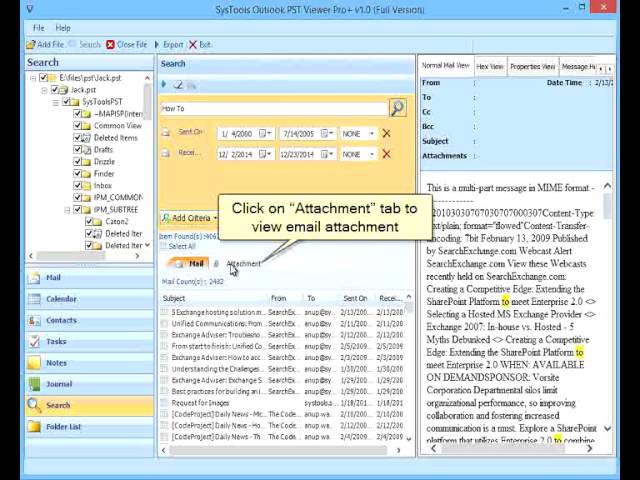Viewport: 640px width, 480px height.
Task: Toggle the Jack.pst folder checkbox
Action: pos(55,89)
